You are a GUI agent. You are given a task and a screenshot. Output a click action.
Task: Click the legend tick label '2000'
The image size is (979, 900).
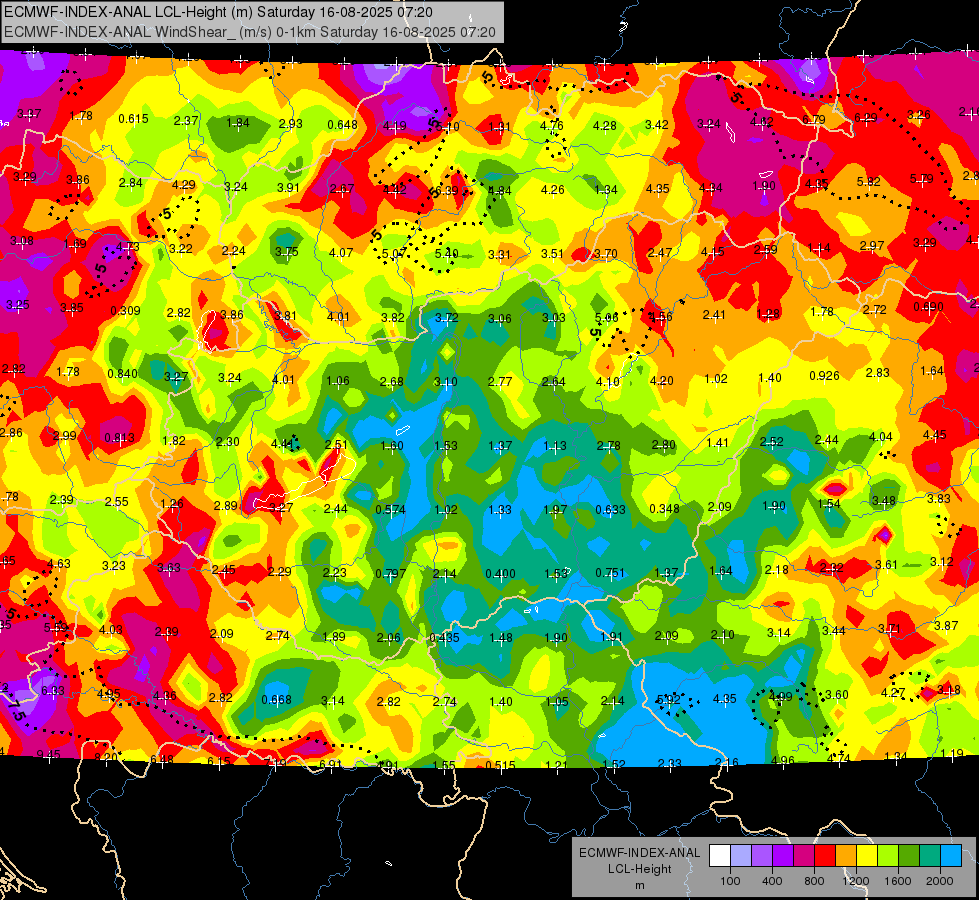tap(939, 881)
